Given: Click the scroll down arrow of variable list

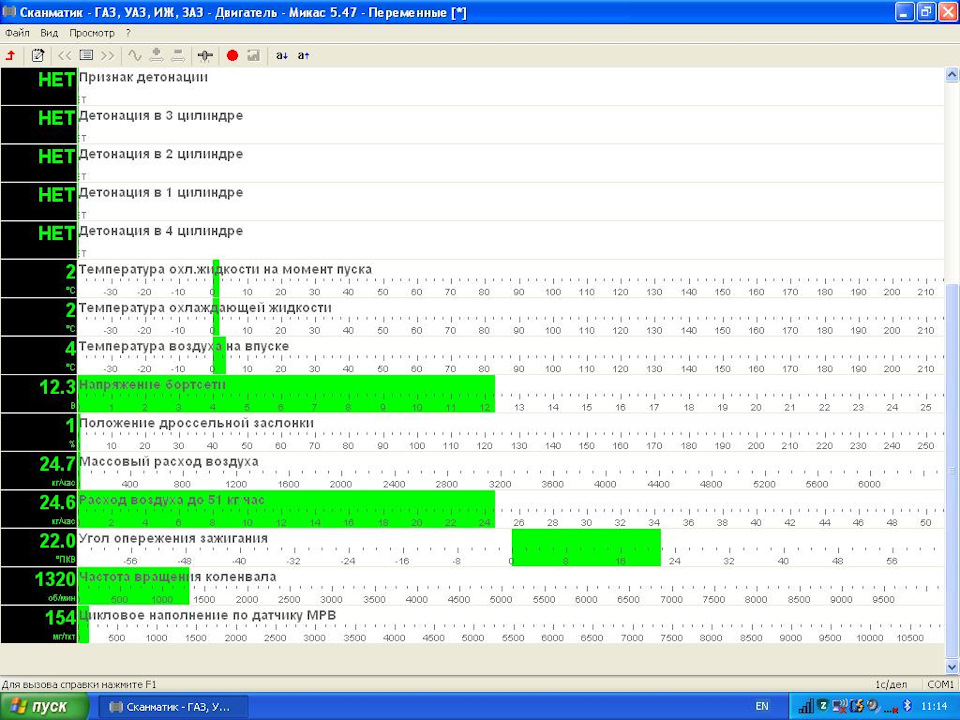Looking at the screenshot, I should pos(952,666).
